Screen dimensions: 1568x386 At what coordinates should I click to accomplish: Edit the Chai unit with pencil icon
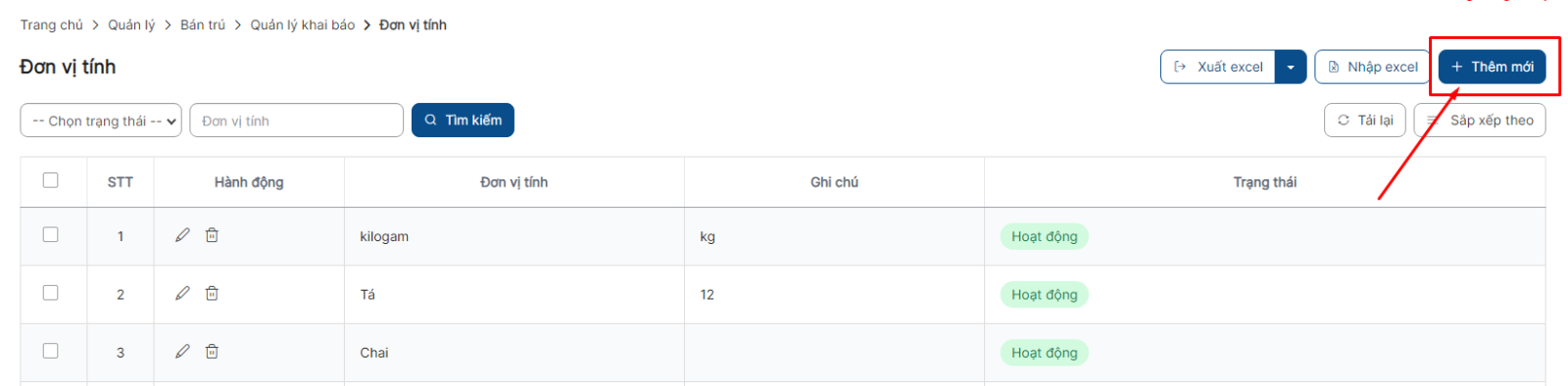click(182, 351)
